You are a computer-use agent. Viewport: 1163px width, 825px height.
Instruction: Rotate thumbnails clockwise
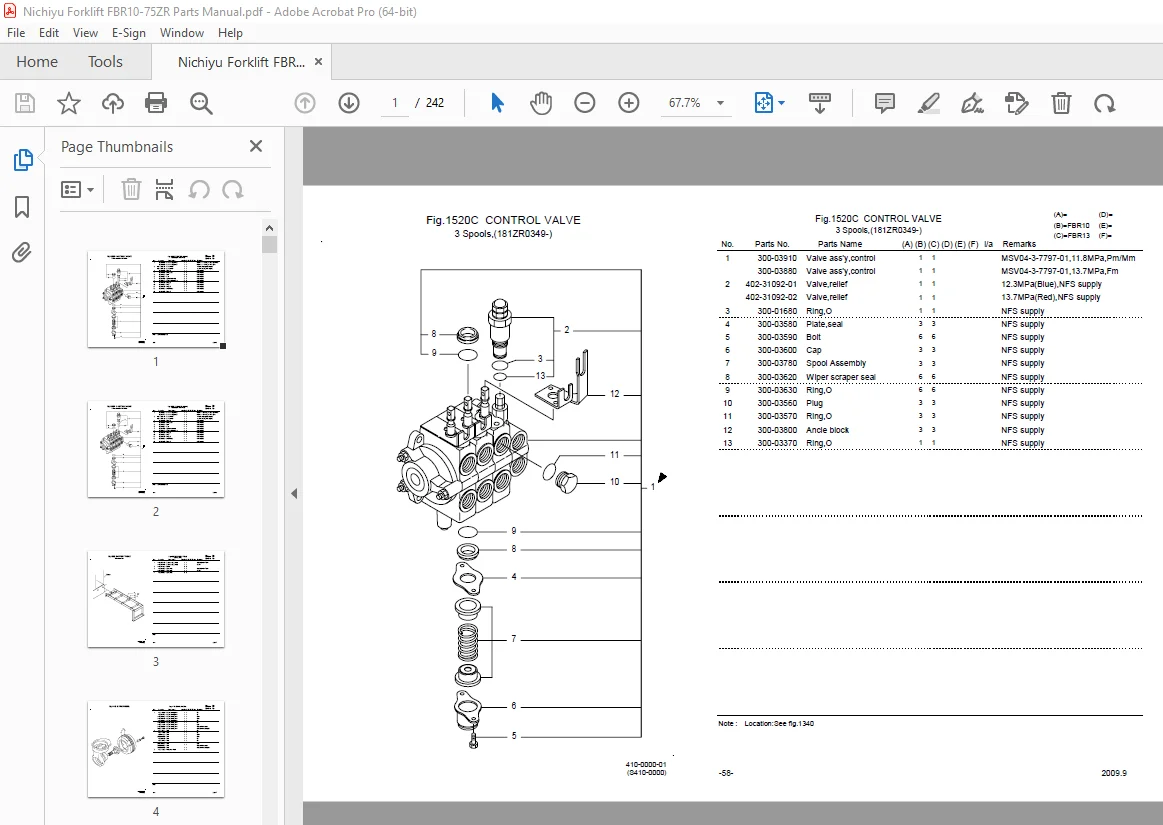click(x=233, y=190)
